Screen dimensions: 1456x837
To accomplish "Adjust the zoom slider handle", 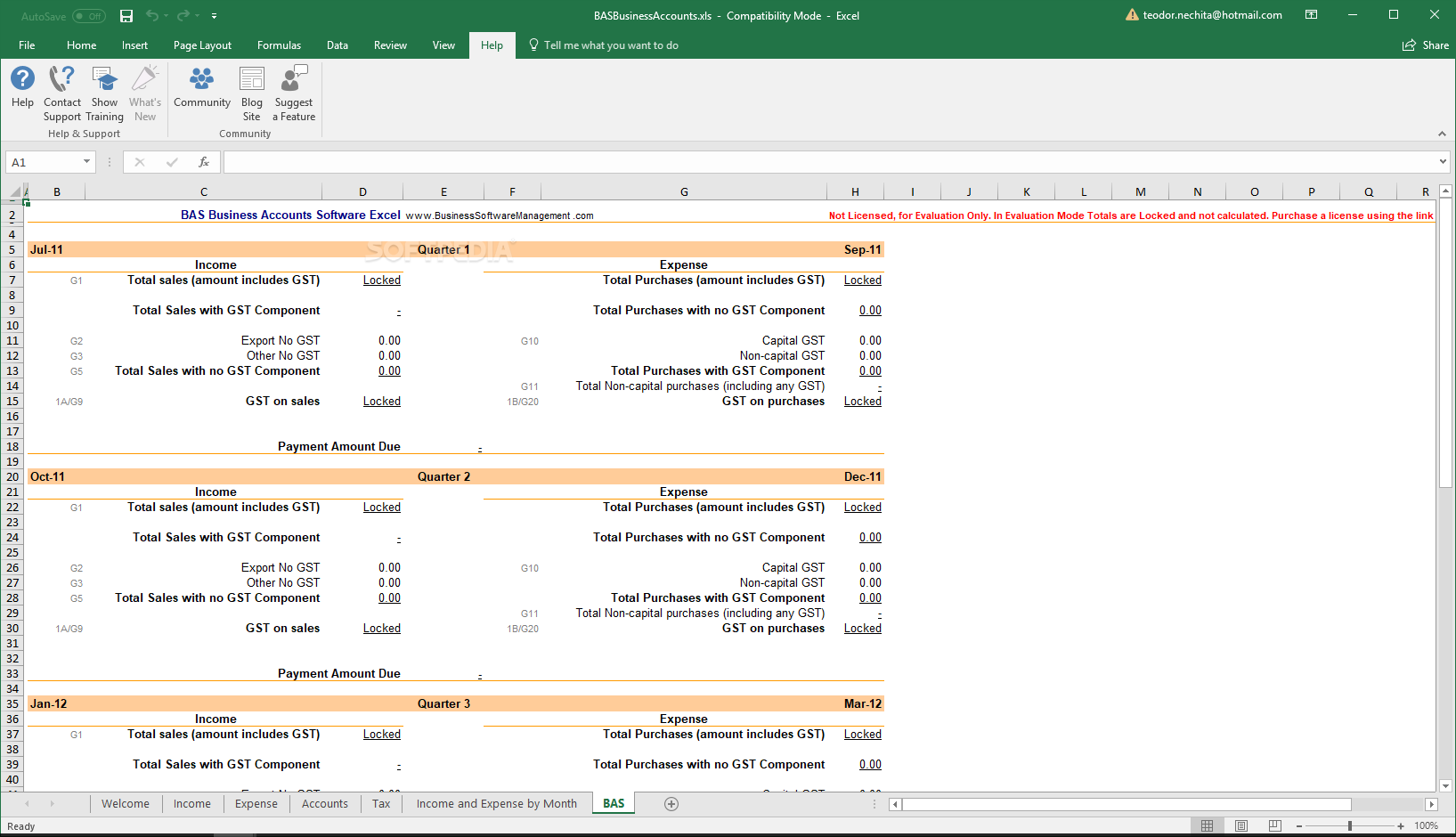I will [x=1350, y=826].
